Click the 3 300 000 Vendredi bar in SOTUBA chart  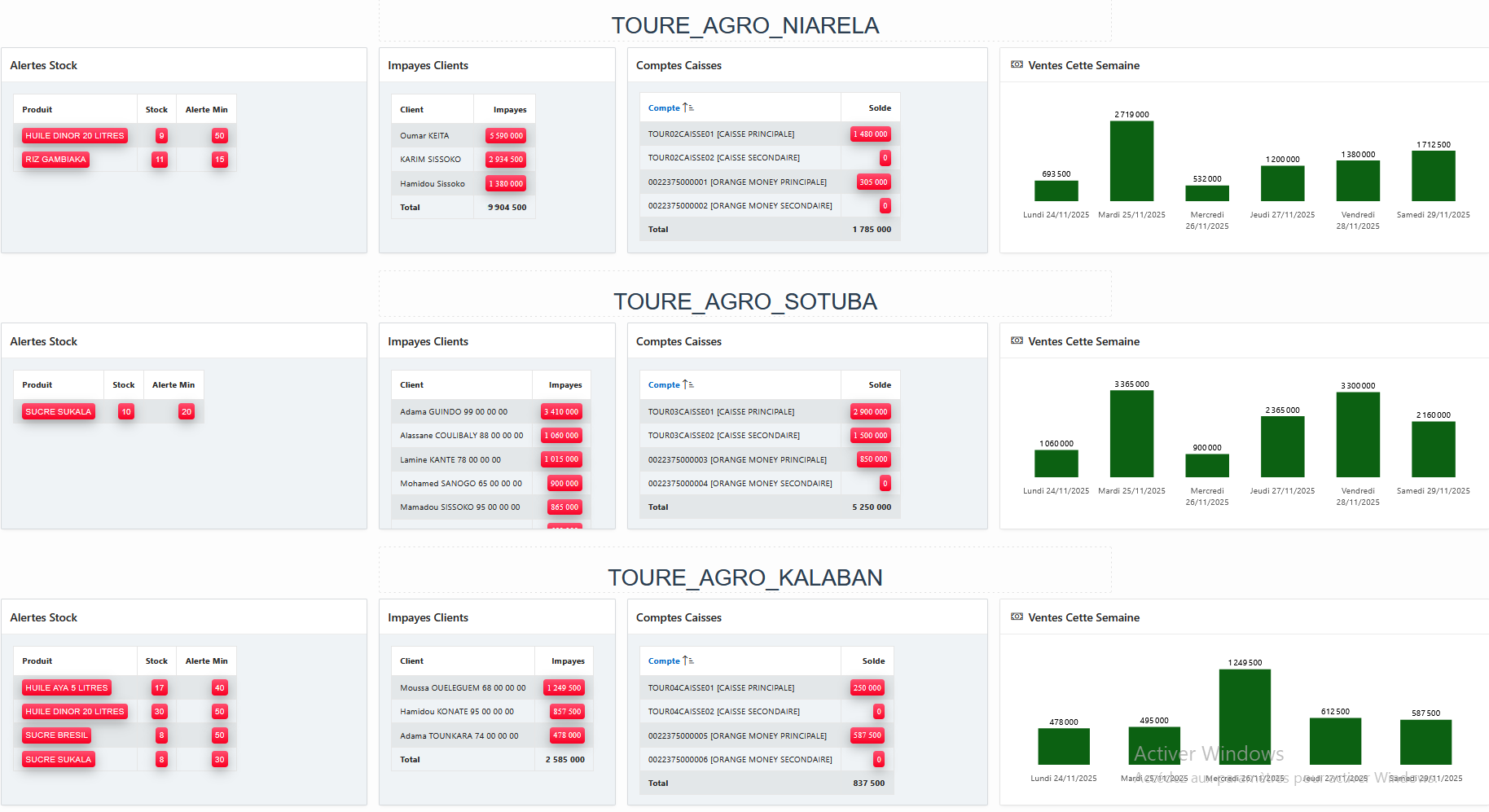(1358, 435)
